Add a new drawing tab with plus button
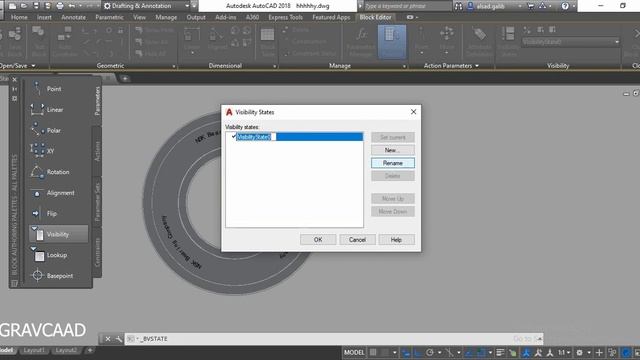 tap(125, 78)
